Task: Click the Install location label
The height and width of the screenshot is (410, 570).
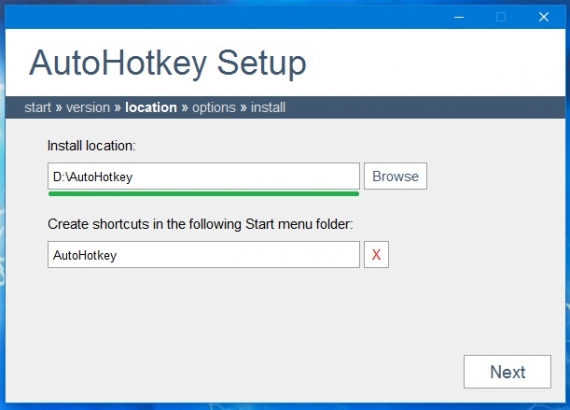Action: point(91,146)
